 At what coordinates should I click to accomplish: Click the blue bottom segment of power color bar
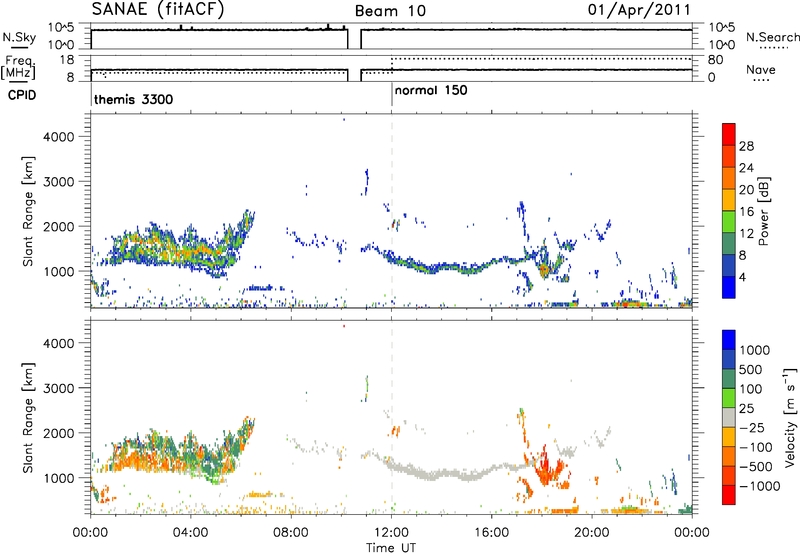click(x=729, y=287)
